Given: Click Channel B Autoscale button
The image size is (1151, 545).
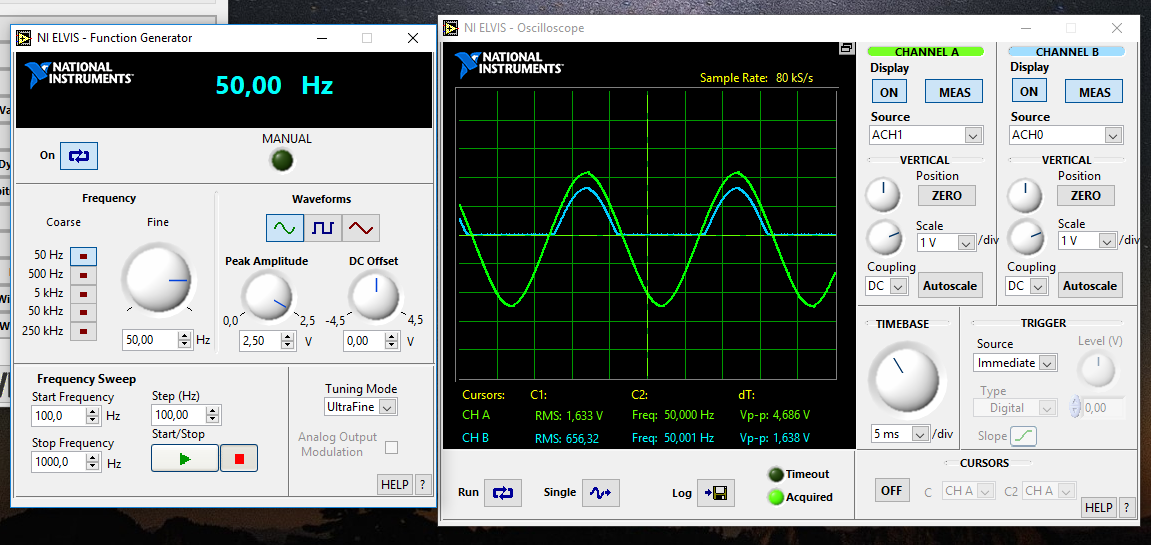Looking at the screenshot, I should click(1090, 285).
